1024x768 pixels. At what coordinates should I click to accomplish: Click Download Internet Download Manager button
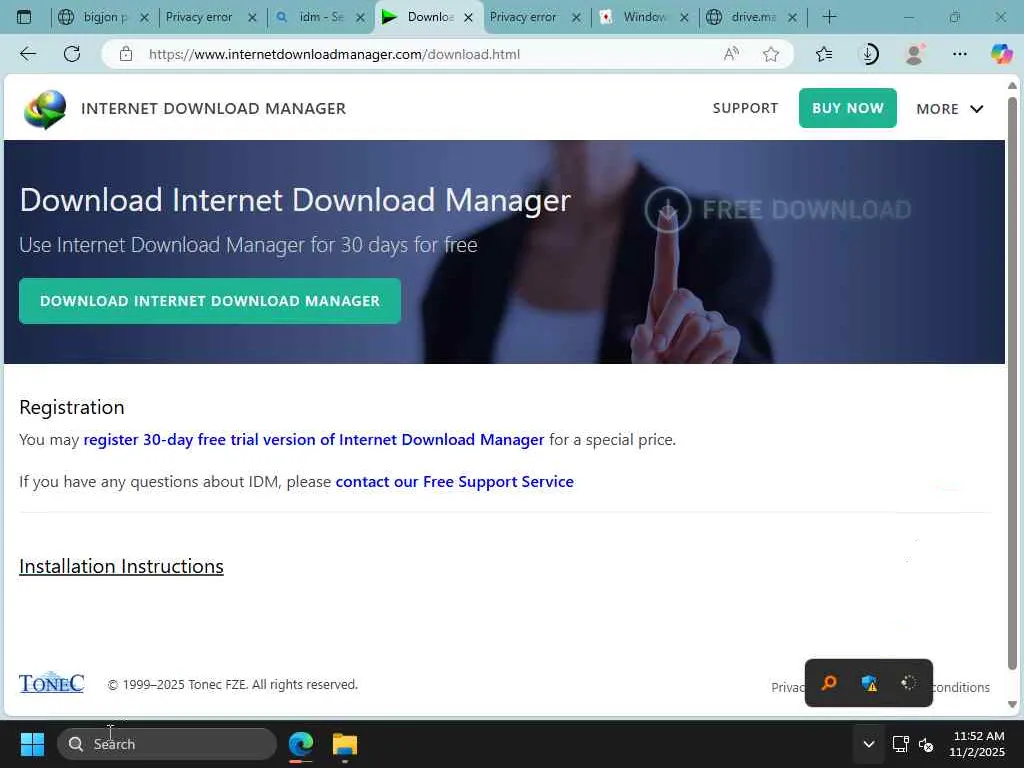coord(210,301)
